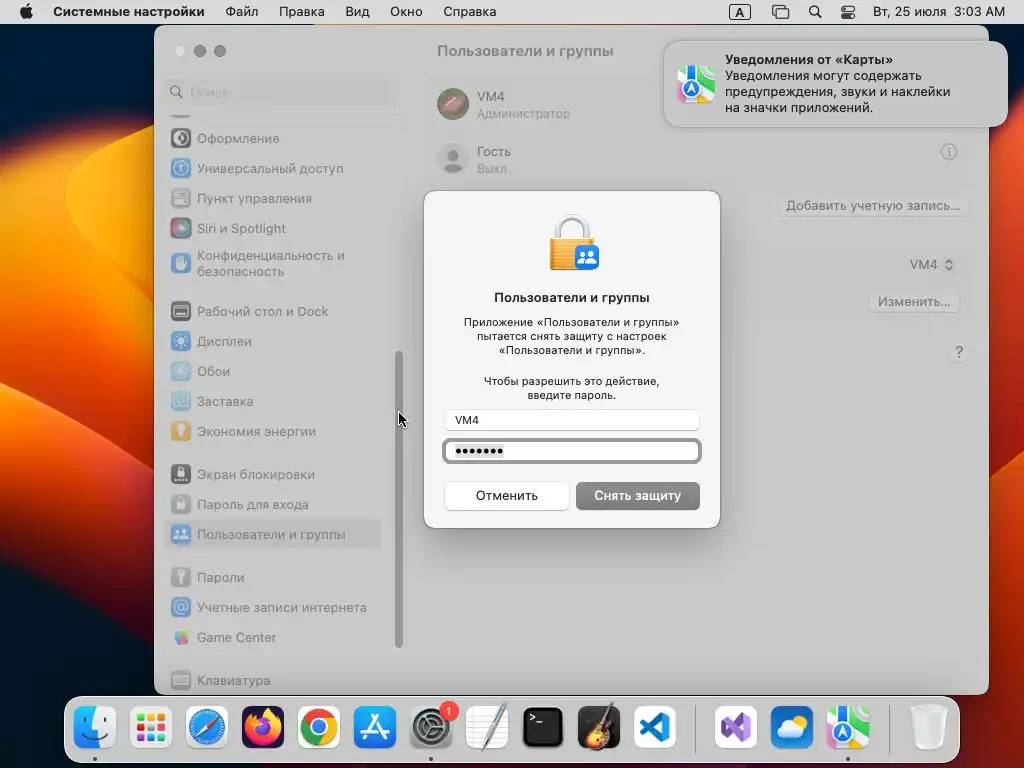Open Terminal from the Dock
The width and height of the screenshot is (1024, 768).
pyautogui.click(x=543, y=727)
